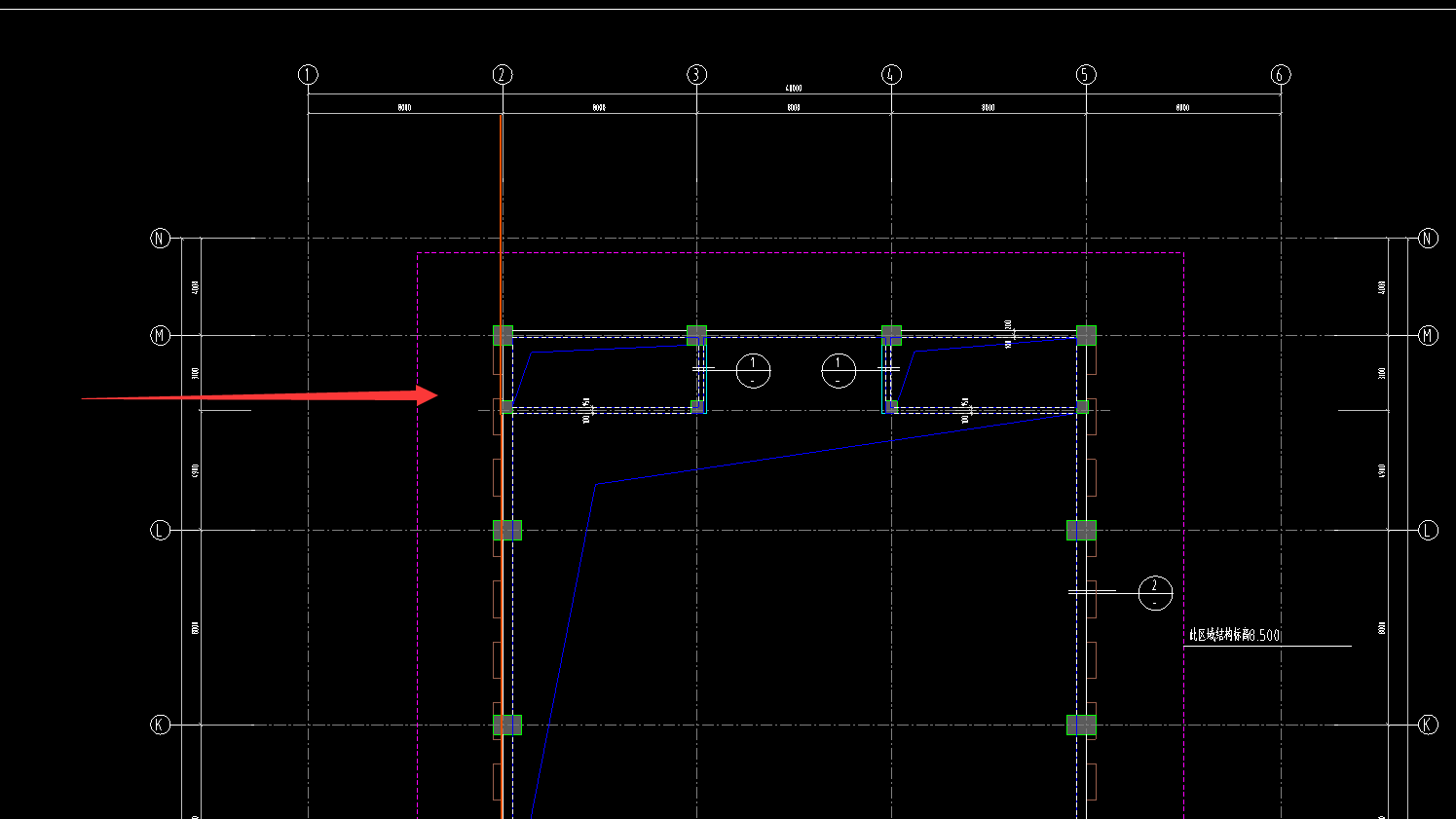Select column at intersection of grids 5 and L
Image resolution: width=1456 pixels, height=819 pixels.
[x=1081, y=530]
